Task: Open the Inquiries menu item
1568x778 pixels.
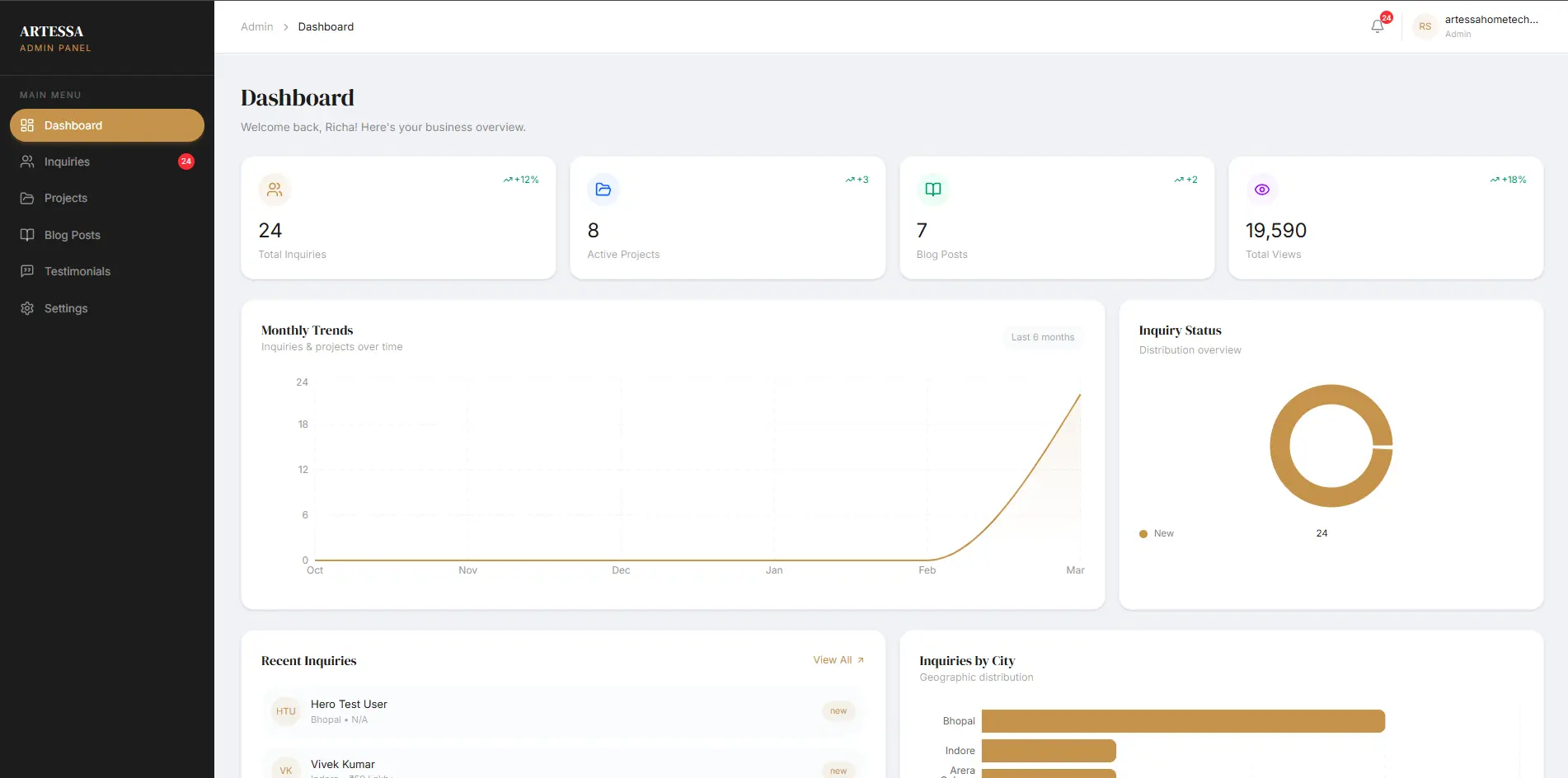Action: point(67,162)
